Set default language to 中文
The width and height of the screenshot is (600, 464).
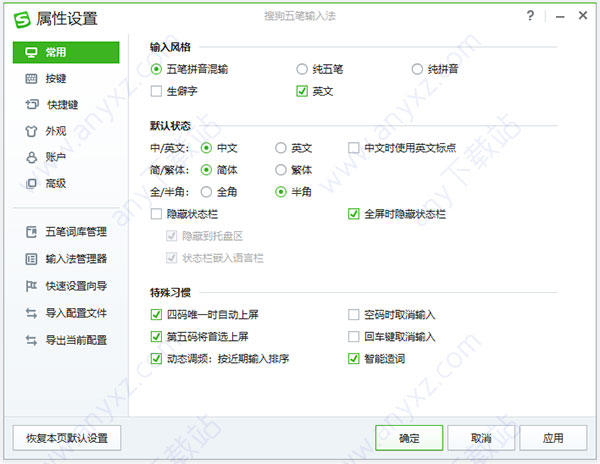pyautogui.click(x=206, y=148)
